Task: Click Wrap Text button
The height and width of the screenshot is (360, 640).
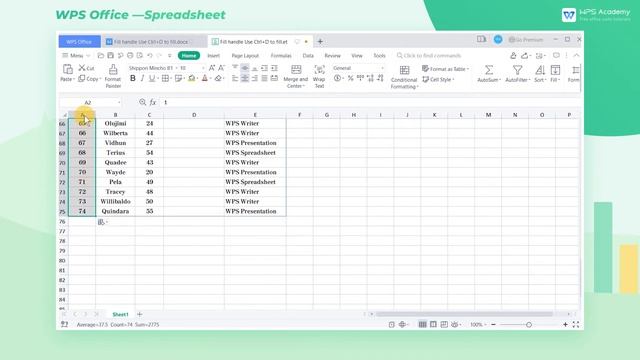Action: pyautogui.click(x=319, y=76)
